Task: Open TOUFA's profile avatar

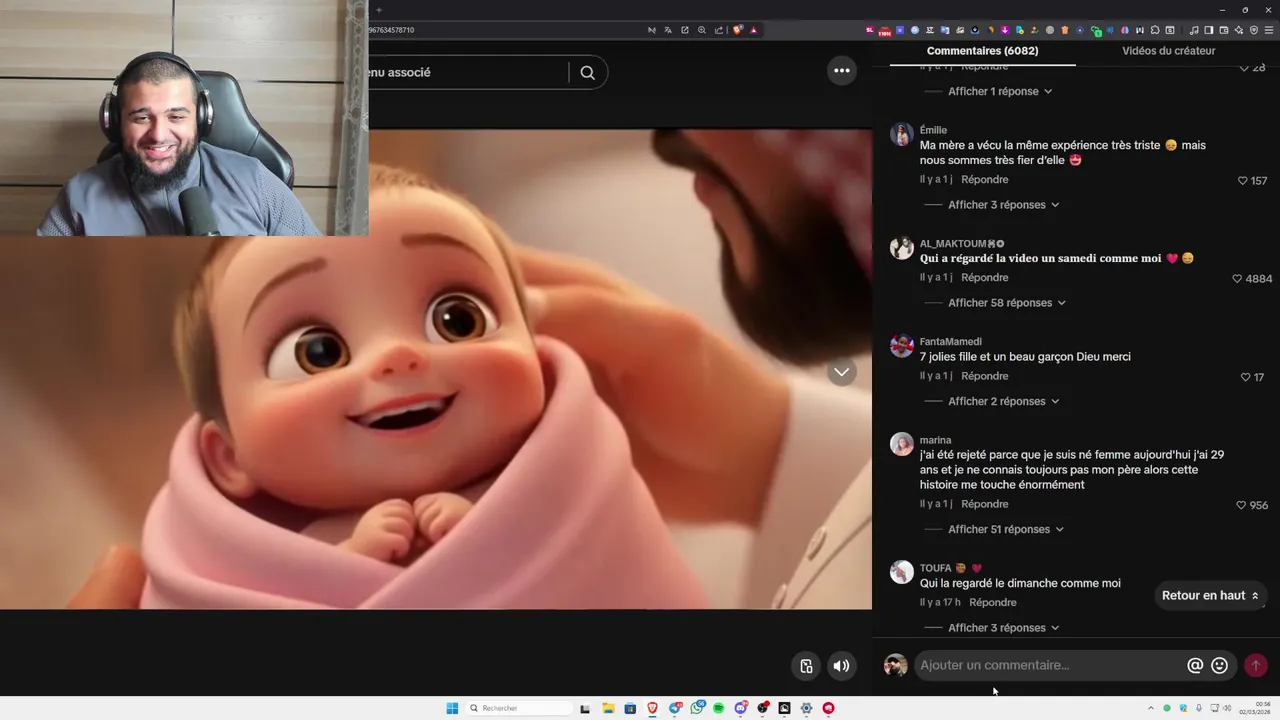Action: coord(902,572)
